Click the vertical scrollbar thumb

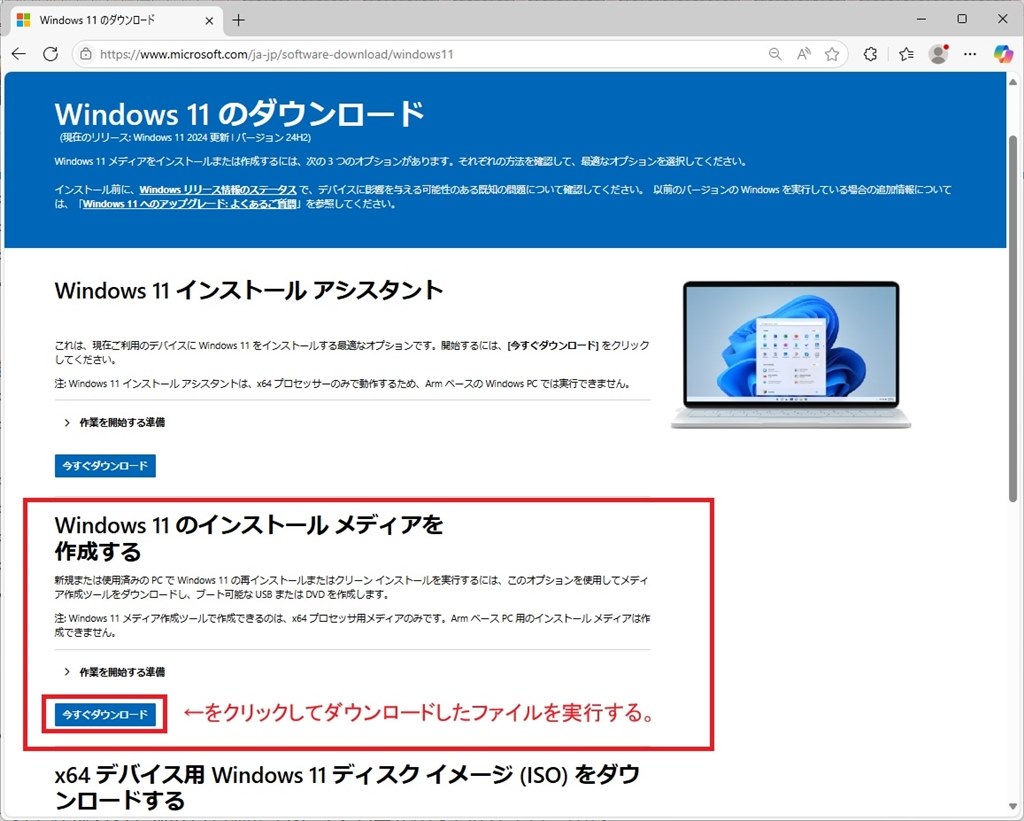1013,319
